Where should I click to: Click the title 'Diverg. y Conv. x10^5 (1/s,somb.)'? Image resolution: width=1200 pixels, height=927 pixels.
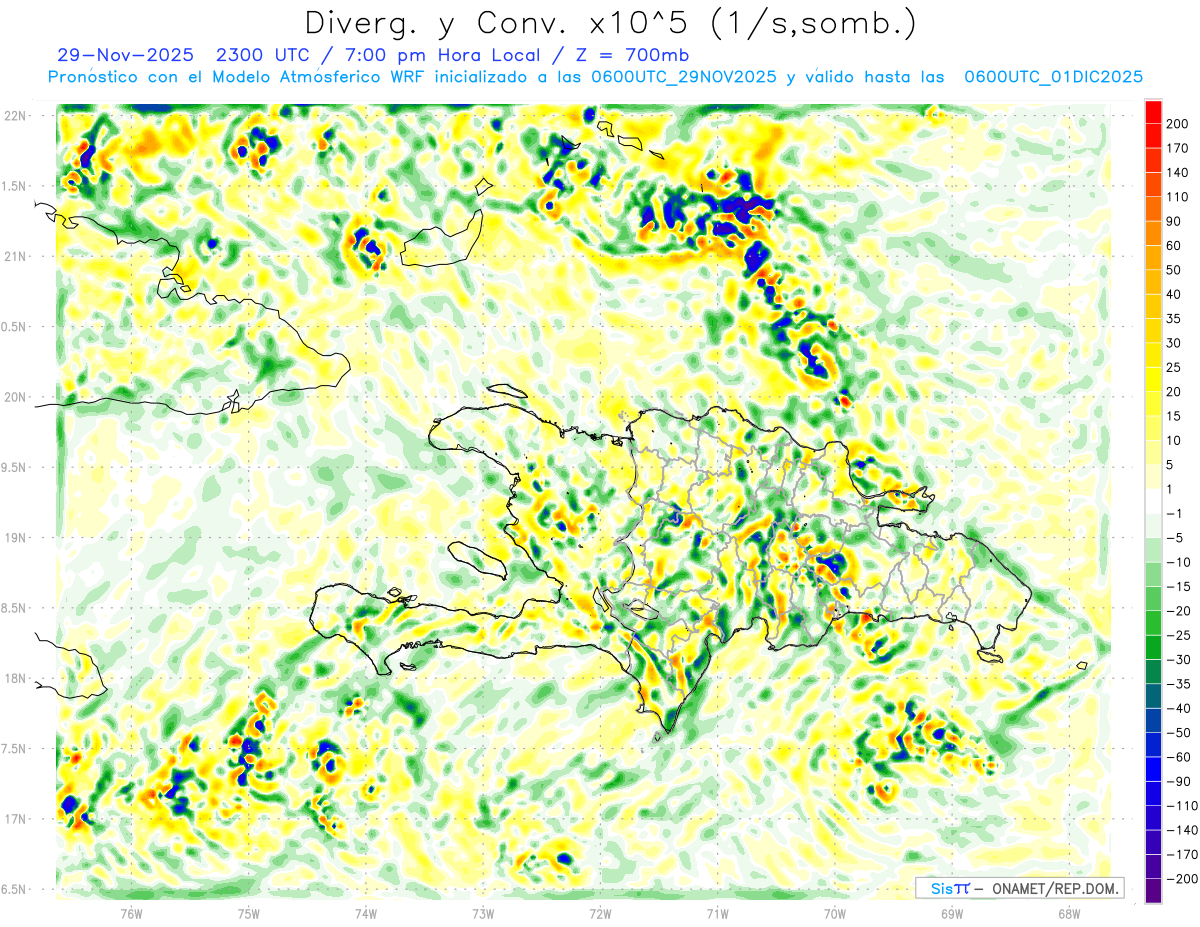click(610, 23)
